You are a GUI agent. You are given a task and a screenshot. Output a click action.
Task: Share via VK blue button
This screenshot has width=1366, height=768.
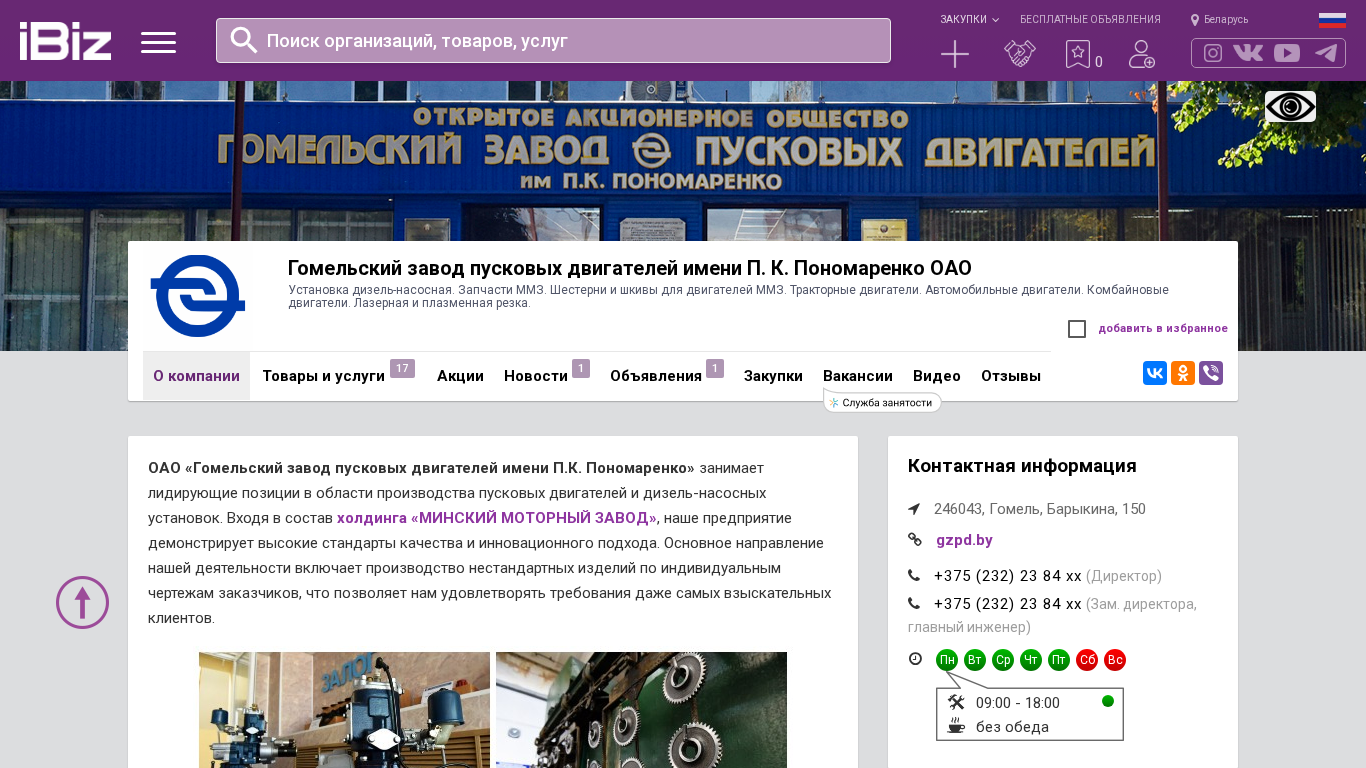point(1155,373)
